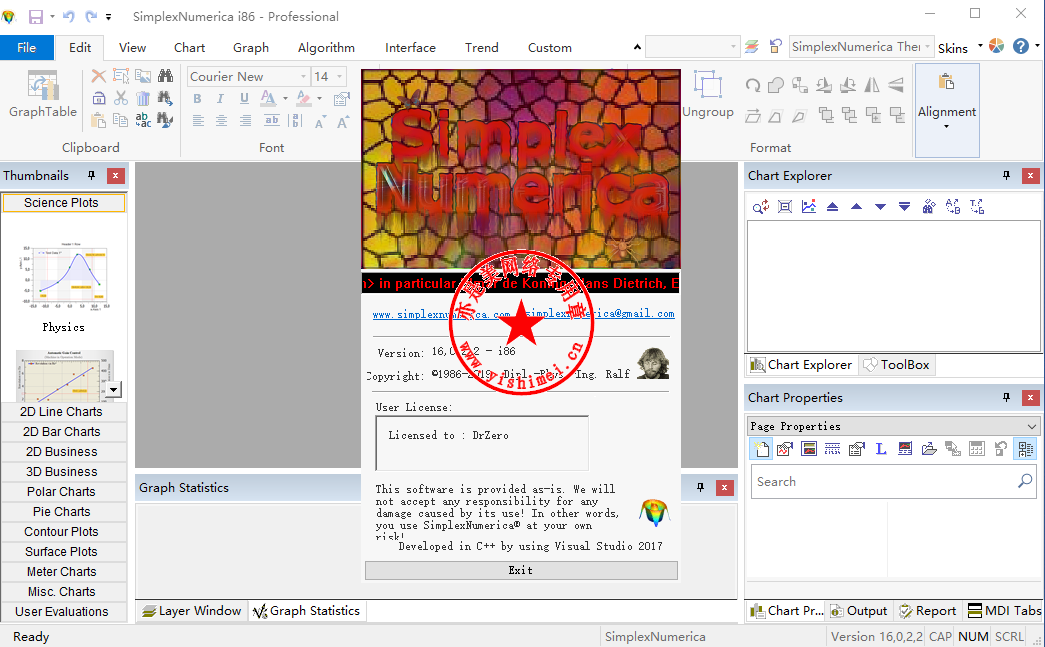Click the Ungroup button in Format group
1045x647 pixels.
click(x=708, y=95)
